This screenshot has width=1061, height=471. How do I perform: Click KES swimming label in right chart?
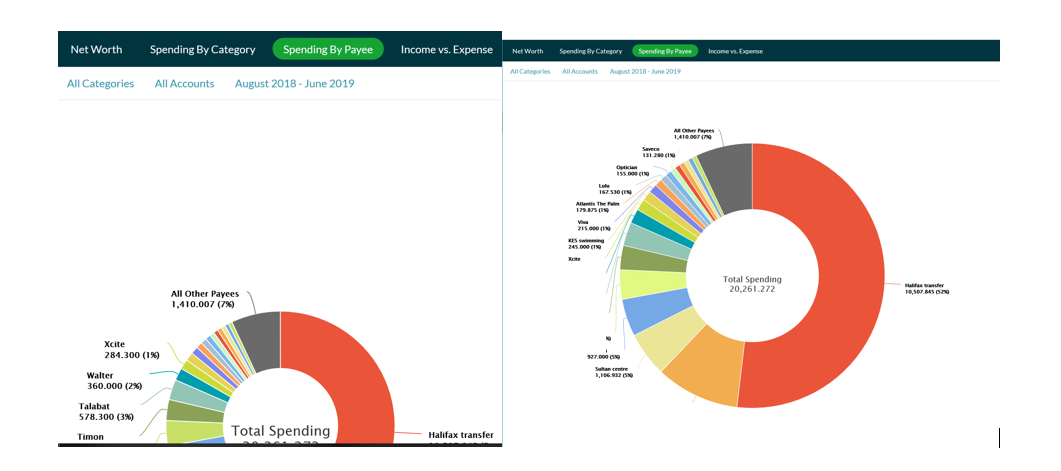point(586,244)
